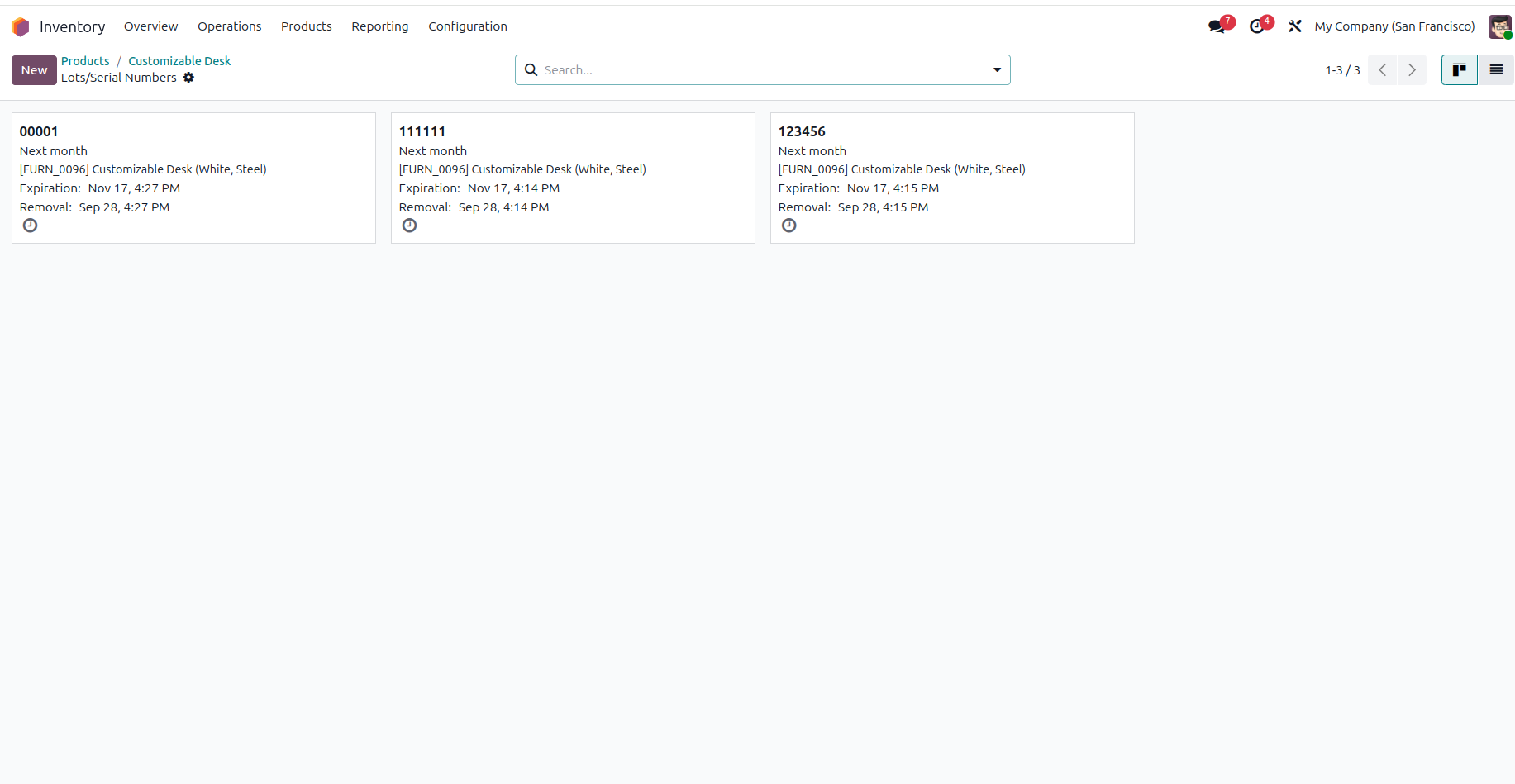Open activity clock on lot 123456
This screenshot has height=784, width=1515.
tap(789, 226)
